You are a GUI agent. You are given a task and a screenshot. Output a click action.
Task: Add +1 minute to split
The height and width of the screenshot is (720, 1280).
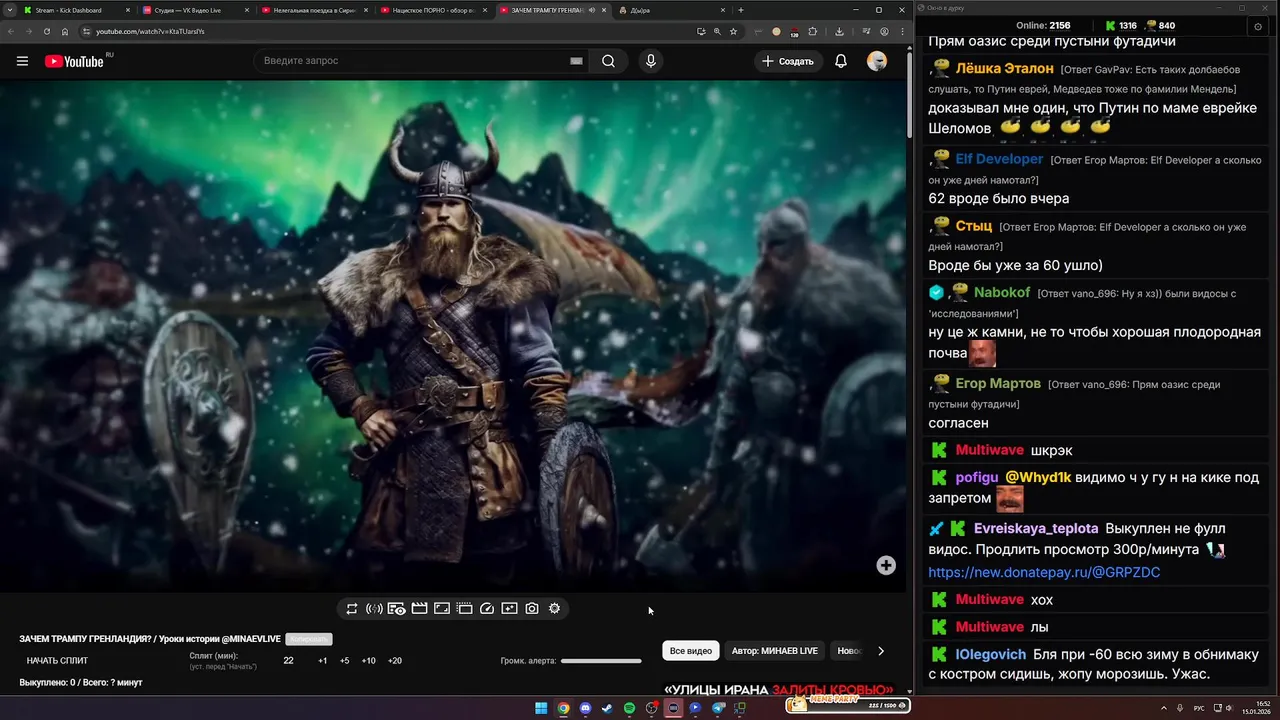(x=323, y=661)
